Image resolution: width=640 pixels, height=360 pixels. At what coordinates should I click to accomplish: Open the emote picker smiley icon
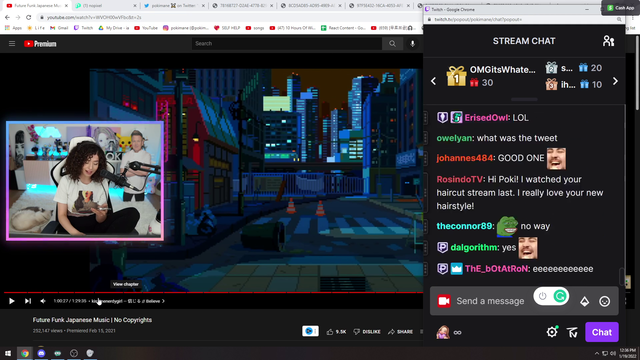pos(604,301)
